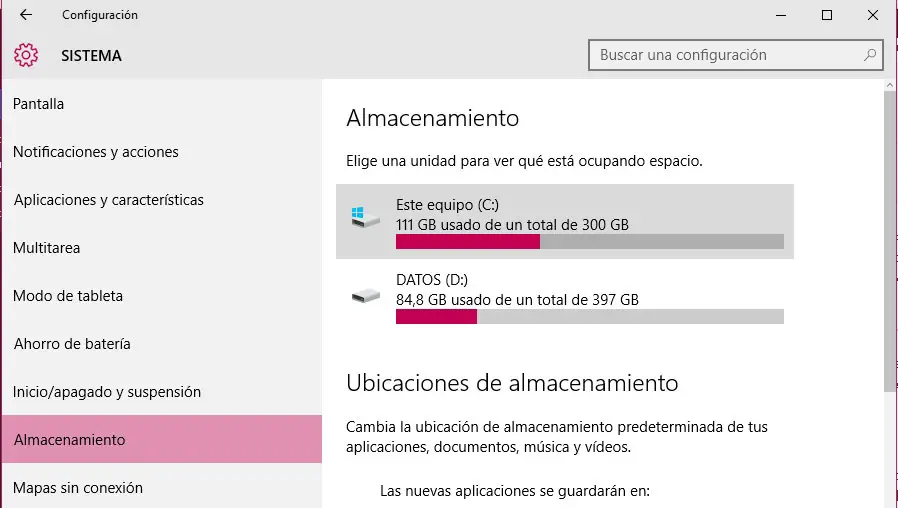The image size is (898, 508).
Task: Open the Multitarea section
Action: click(47, 248)
